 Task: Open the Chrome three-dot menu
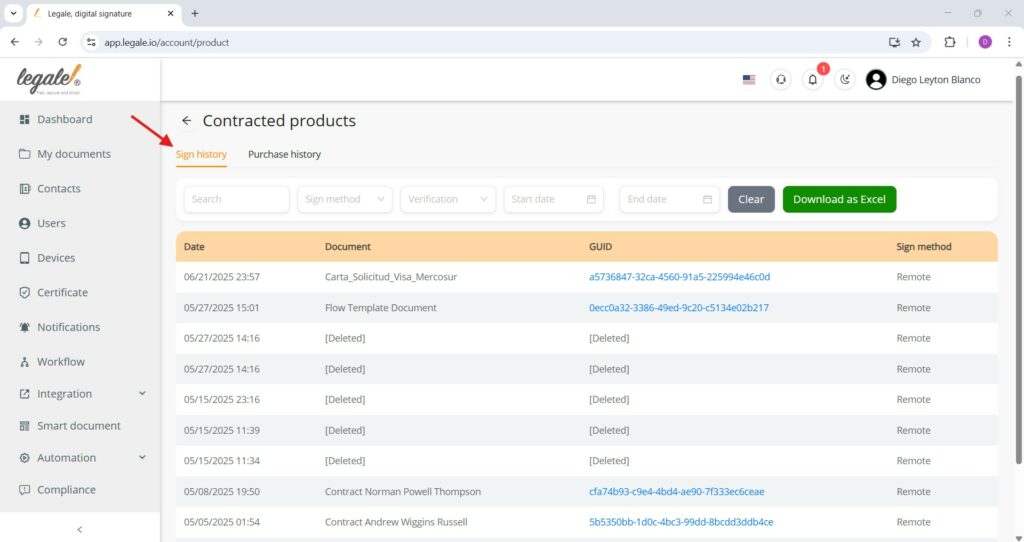pos(1009,42)
